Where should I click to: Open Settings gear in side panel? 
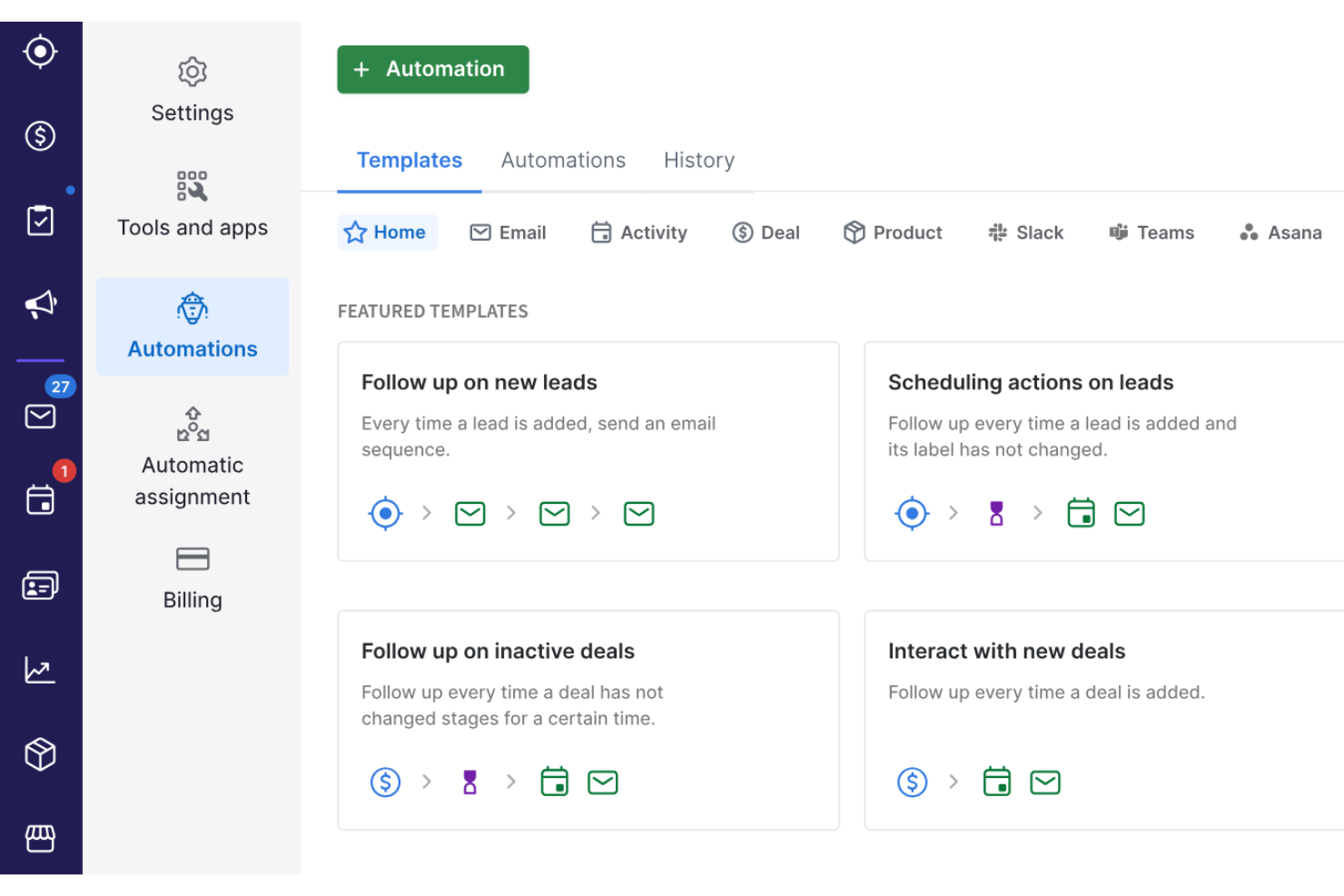[x=193, y=92]
